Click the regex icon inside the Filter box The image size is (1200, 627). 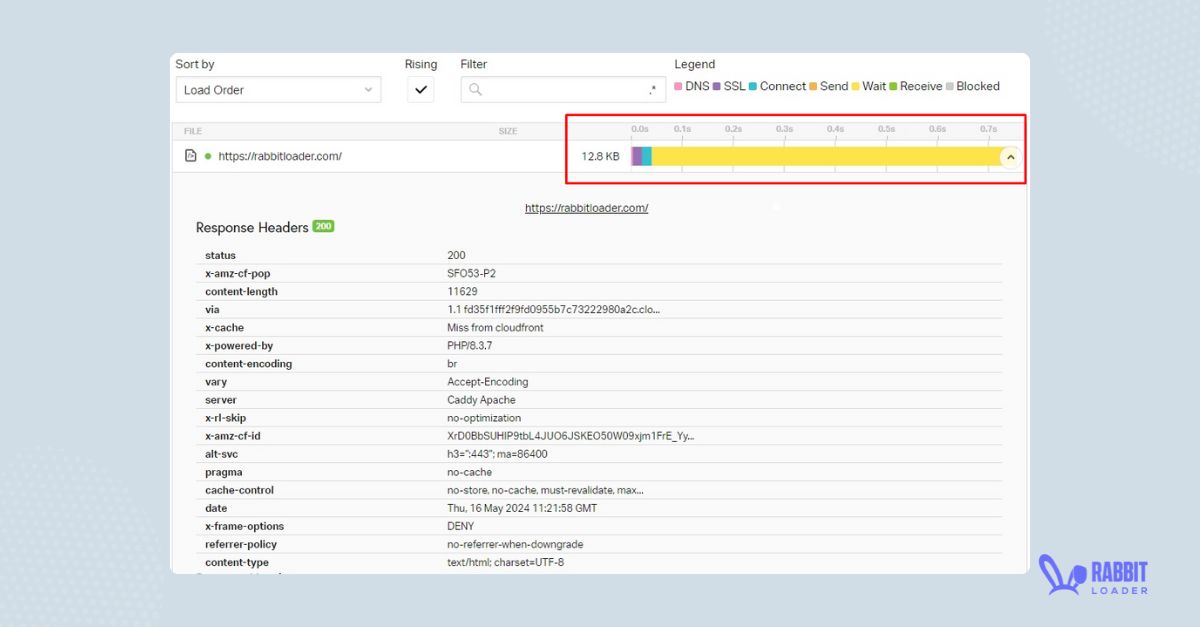point(655,88)
